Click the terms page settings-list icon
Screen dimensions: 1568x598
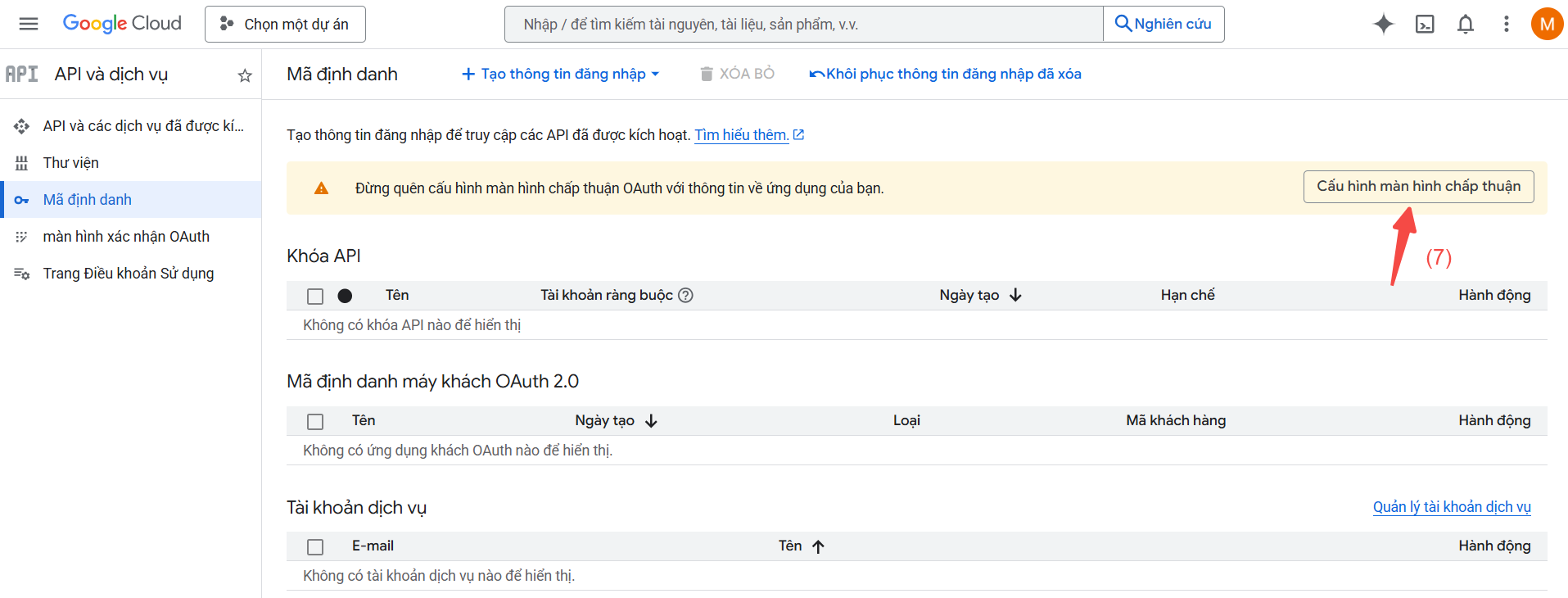click(22, 274)
